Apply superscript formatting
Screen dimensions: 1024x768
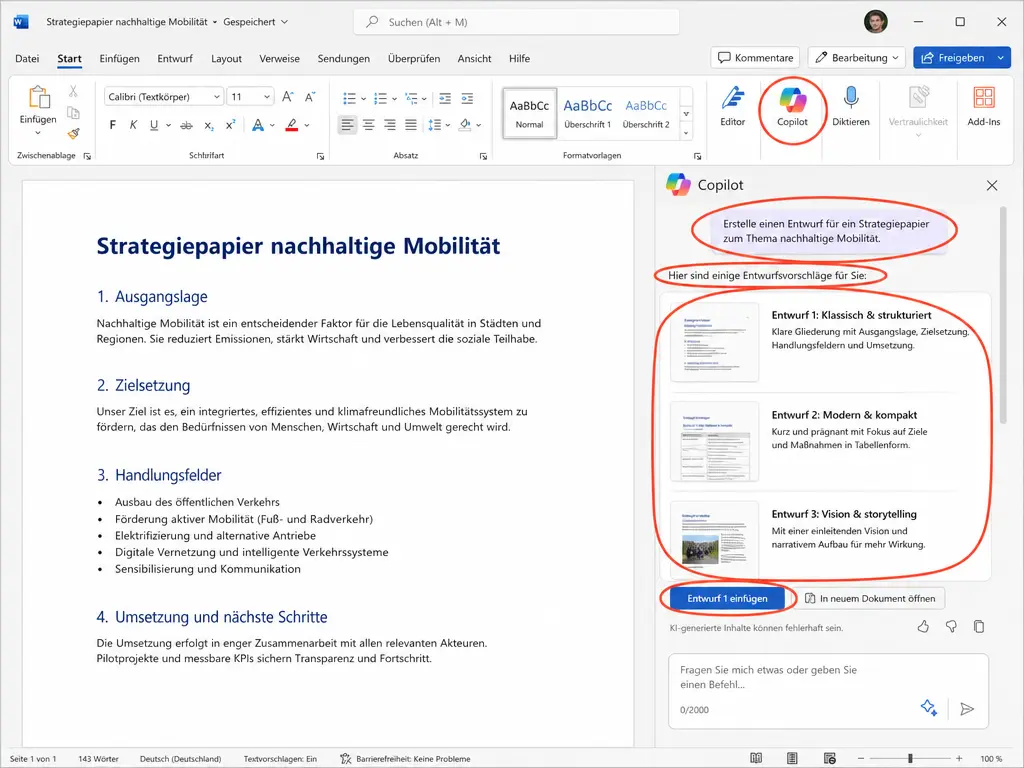pos(231,125)
